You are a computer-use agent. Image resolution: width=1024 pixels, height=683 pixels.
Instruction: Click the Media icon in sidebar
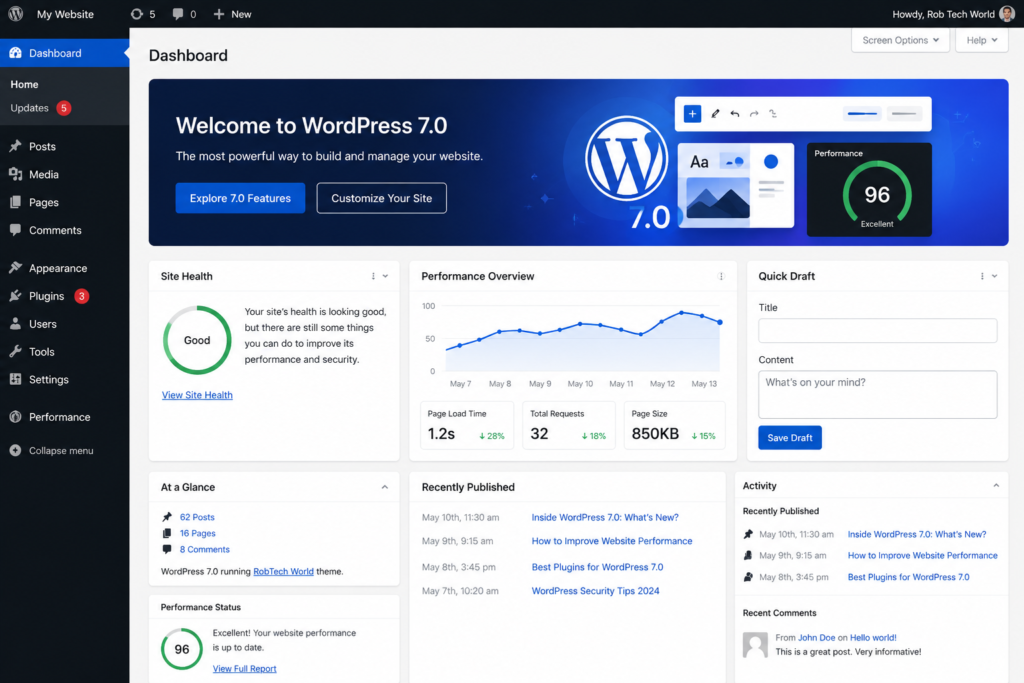coord(16,174)
